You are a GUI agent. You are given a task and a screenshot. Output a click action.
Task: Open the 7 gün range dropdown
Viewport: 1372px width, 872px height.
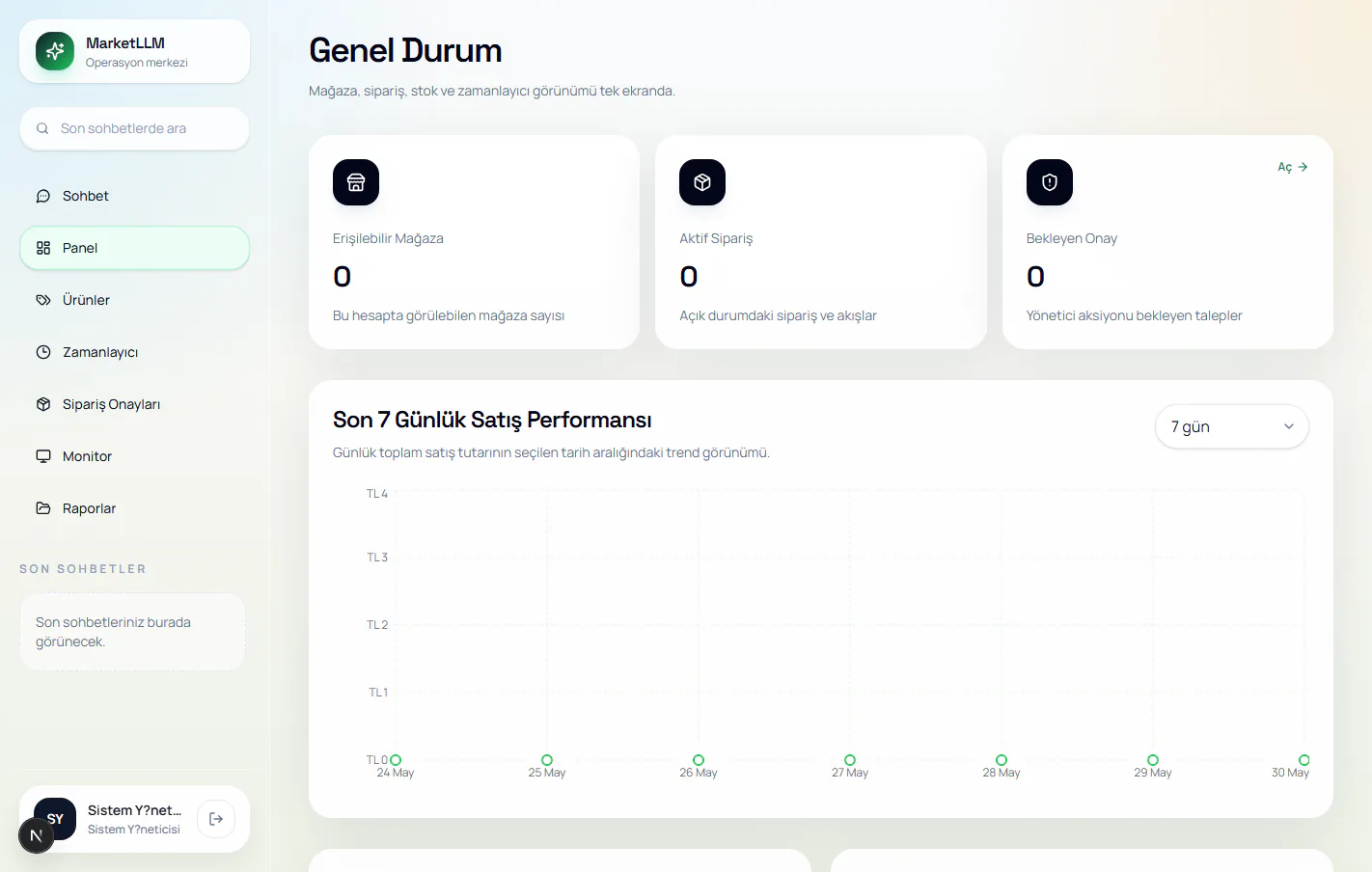[1232, 426]
